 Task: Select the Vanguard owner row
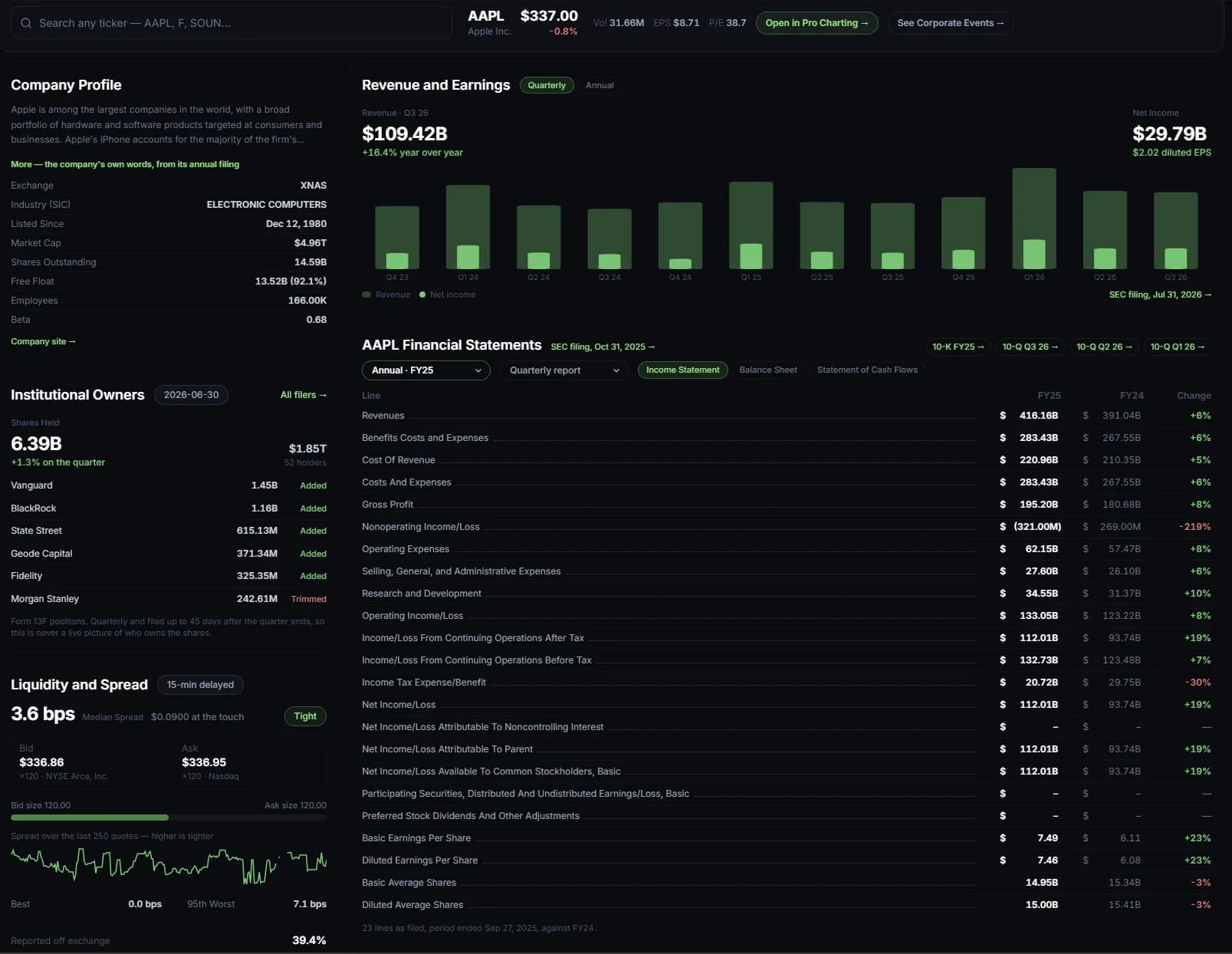click(x=169, y=485)
